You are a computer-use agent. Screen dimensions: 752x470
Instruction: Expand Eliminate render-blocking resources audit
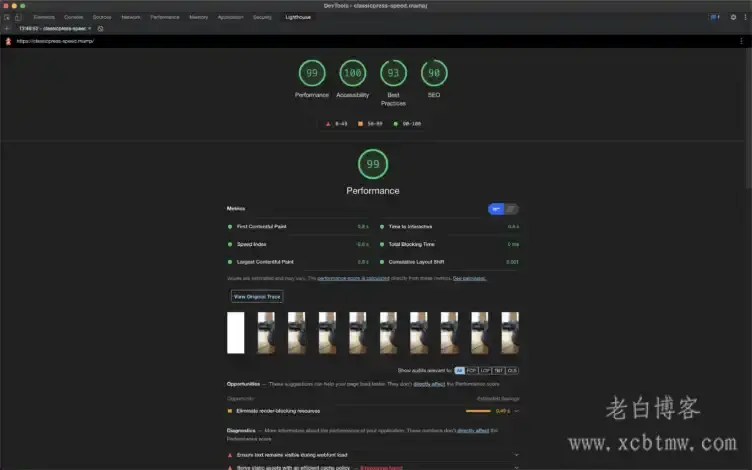516,410
